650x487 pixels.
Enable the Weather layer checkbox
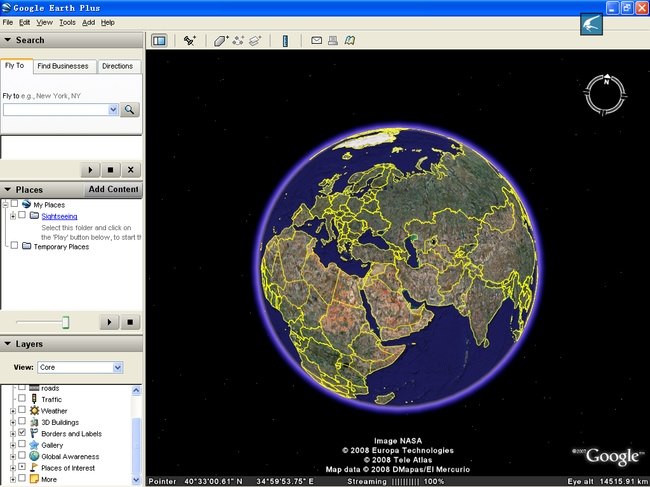[22, 410]
